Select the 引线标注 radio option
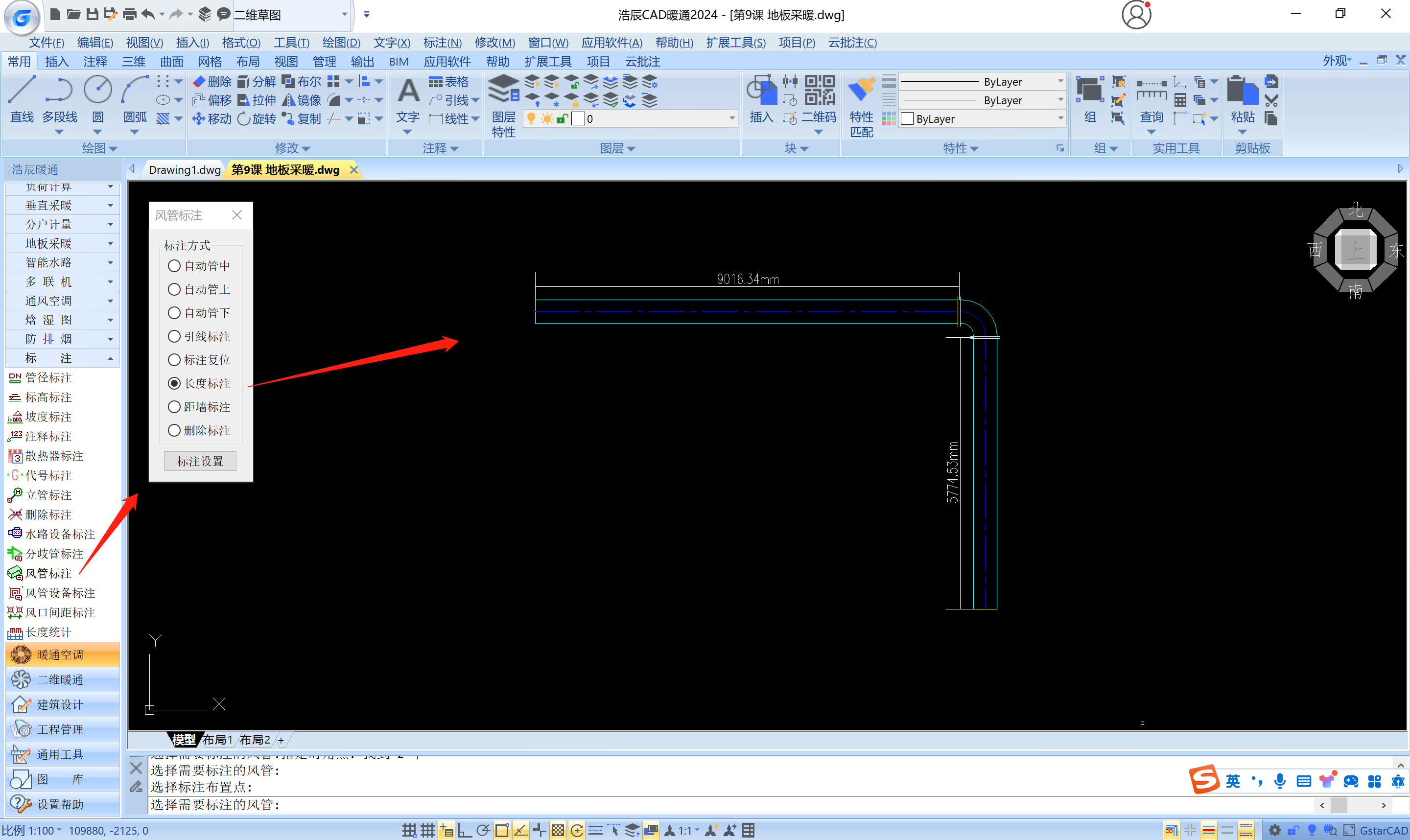The height and width of the screenshot is (840, 1410). [174, 336]
